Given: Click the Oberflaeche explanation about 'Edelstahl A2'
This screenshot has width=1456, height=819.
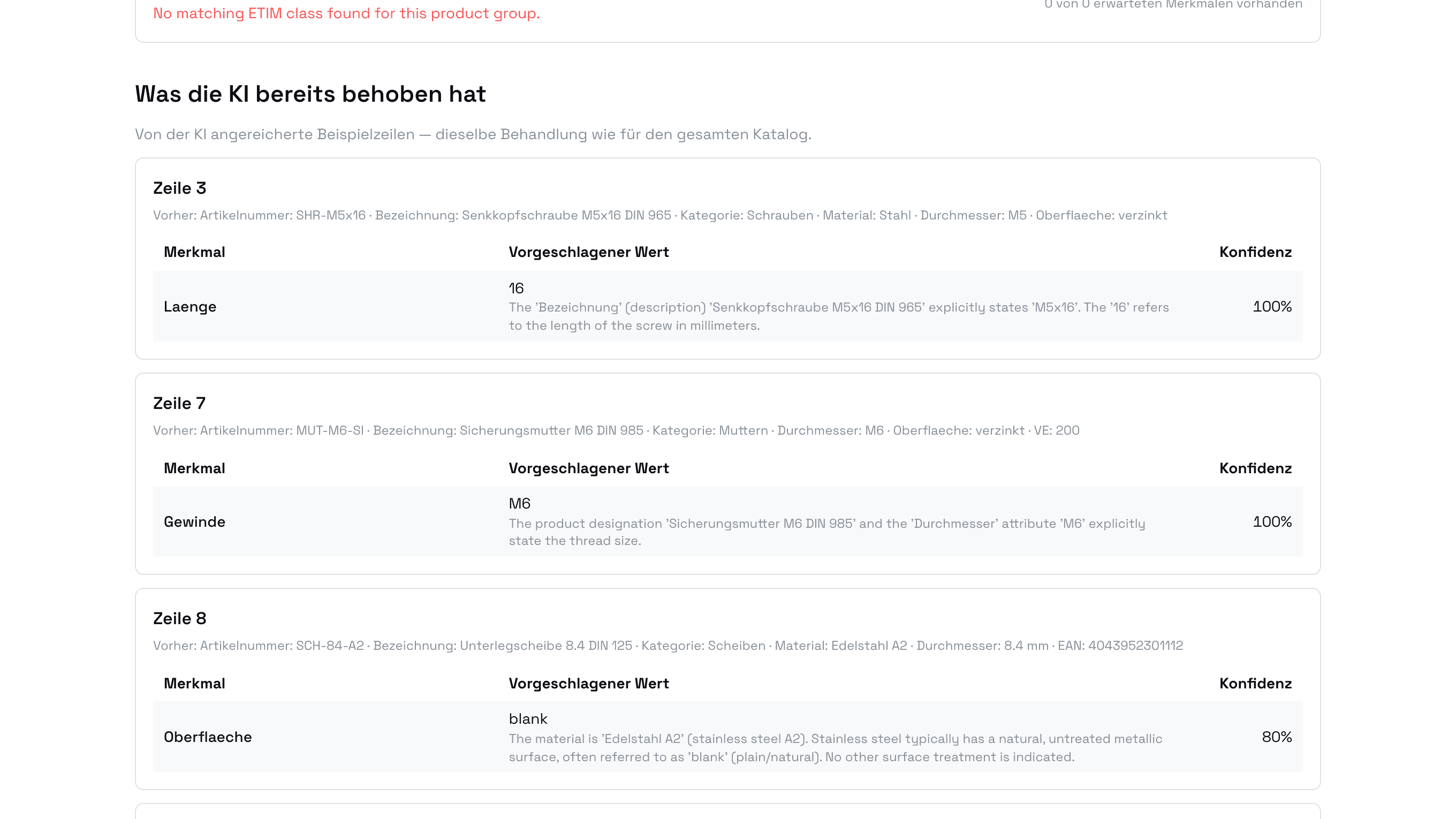Looking at the screenshot, I should pos(836,748).
